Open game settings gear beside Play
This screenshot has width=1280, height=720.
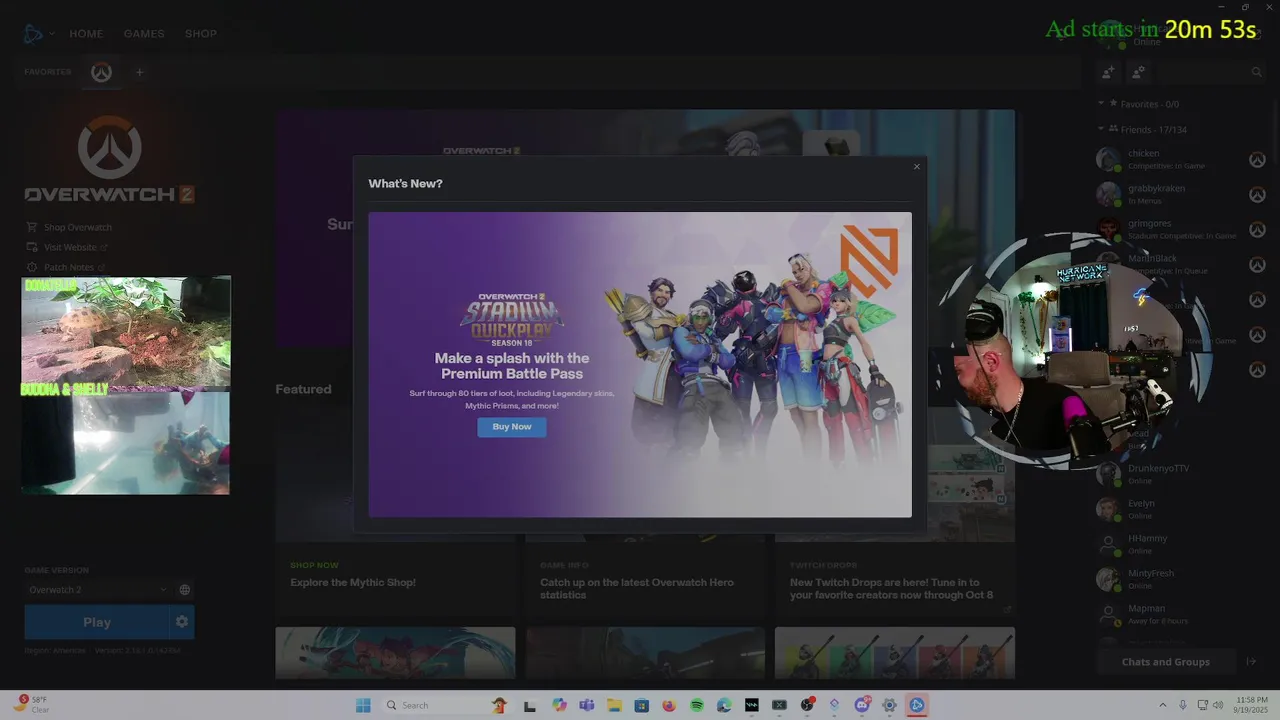182,622
